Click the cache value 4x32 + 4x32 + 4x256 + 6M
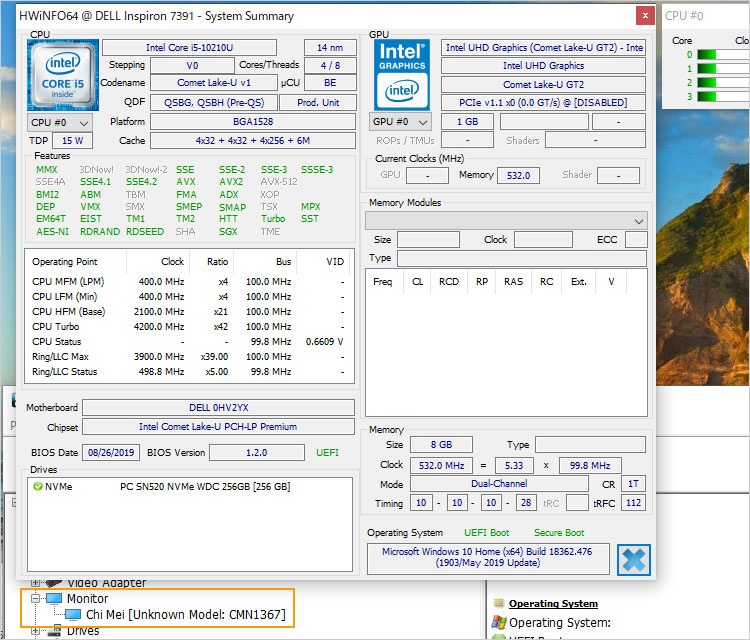Viewport: 750px width, 640px height. [253, 141]
